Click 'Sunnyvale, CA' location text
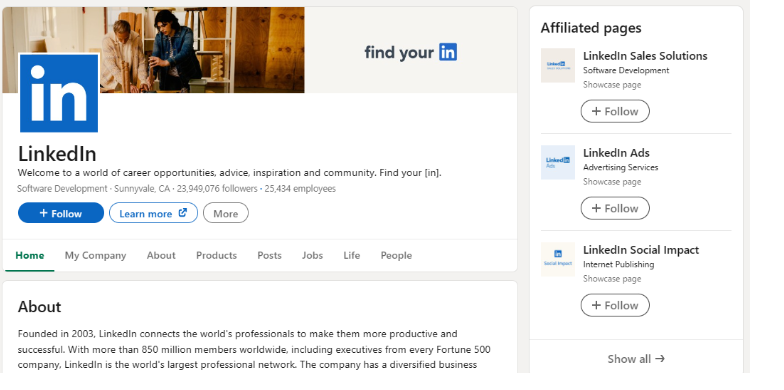 [x=142, y=188]
